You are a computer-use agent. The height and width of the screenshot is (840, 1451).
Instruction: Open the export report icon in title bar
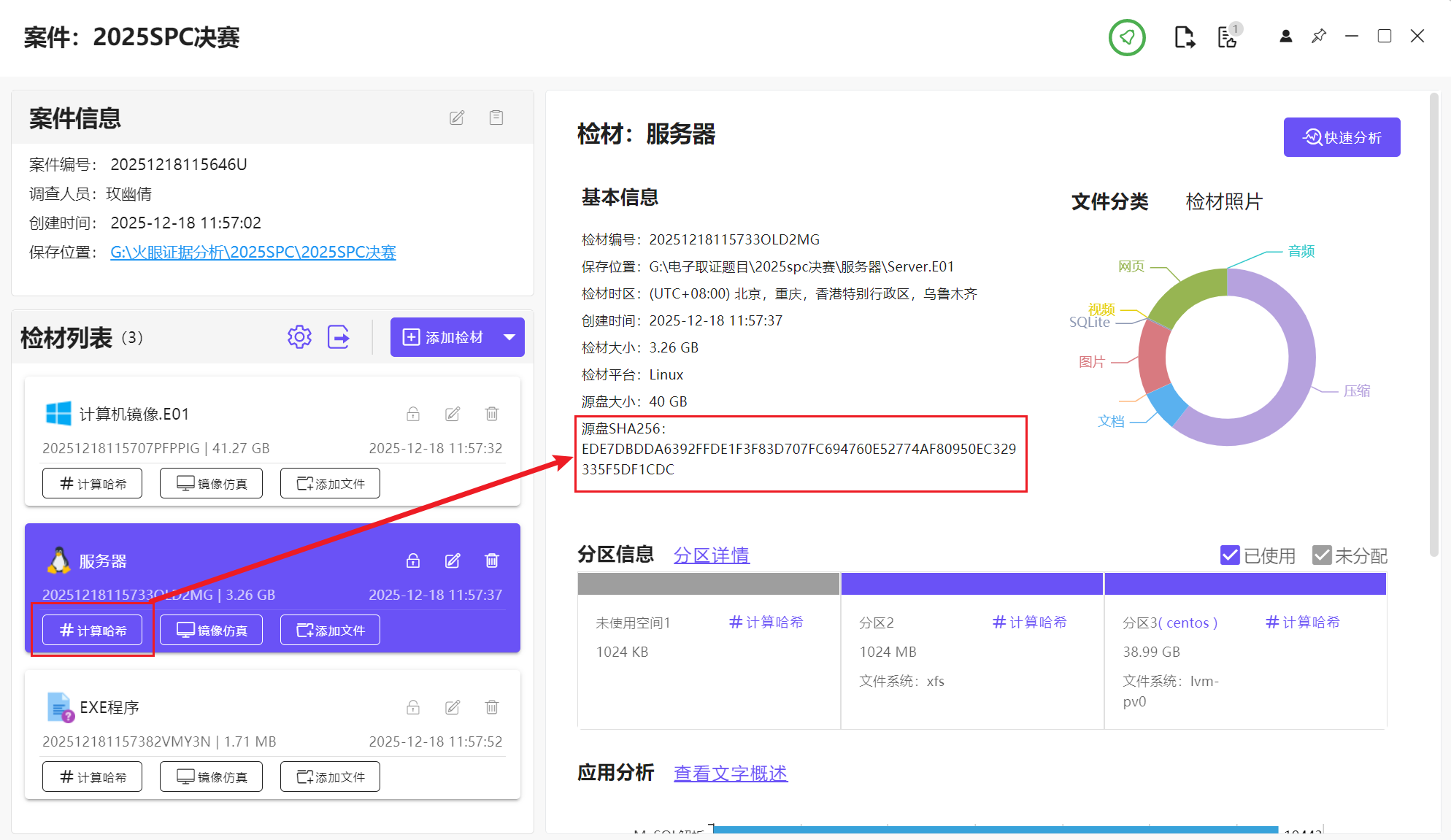pos(1184,36)
